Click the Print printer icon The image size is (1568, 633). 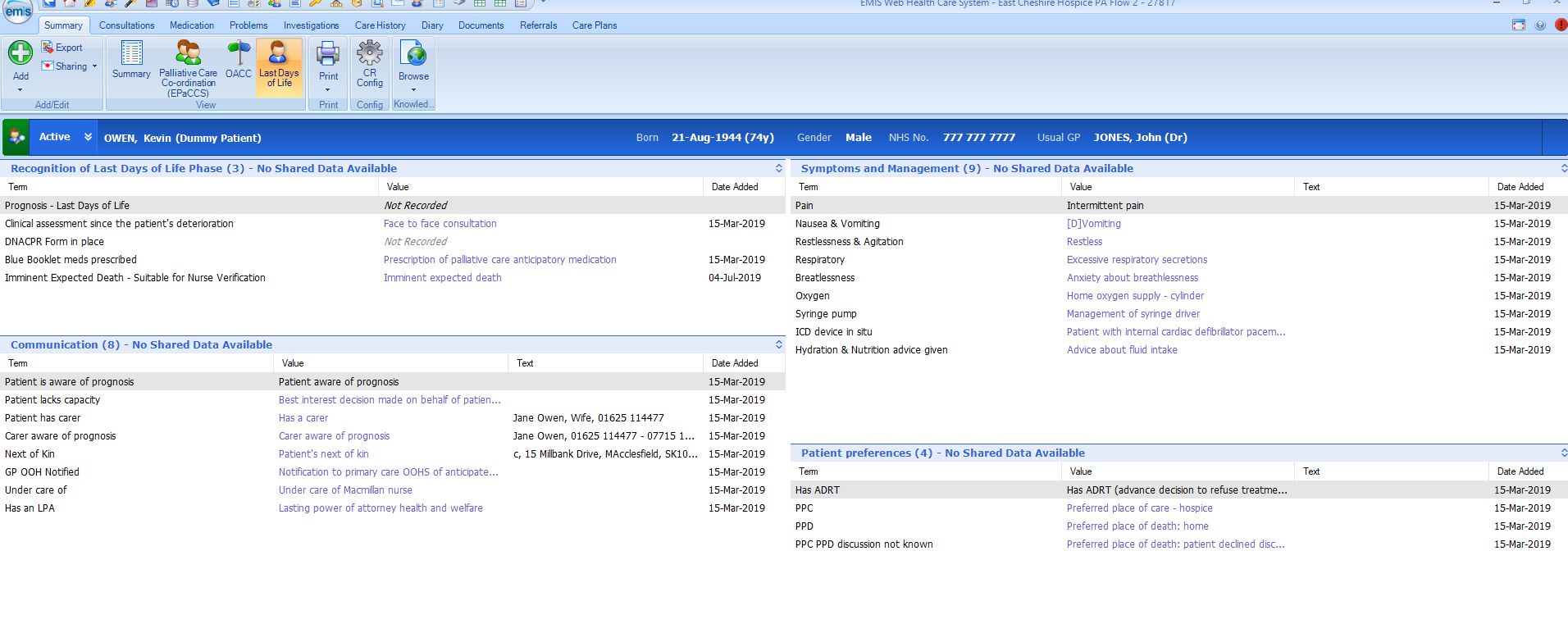tap(328, 54)
